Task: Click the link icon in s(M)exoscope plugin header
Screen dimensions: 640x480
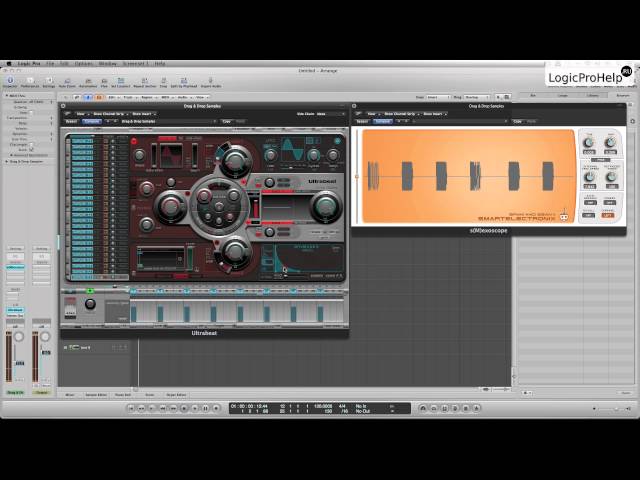Action: point(358,114)
